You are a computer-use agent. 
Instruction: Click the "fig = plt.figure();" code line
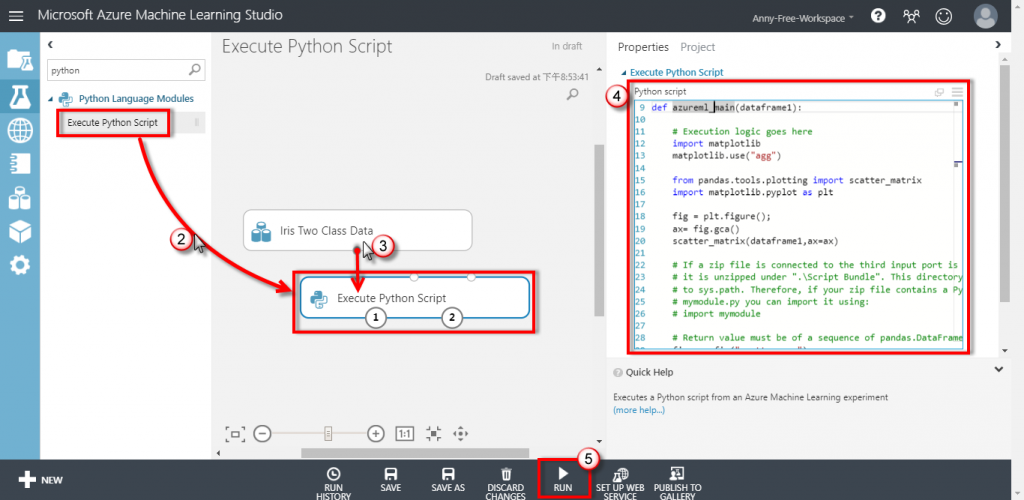[x=724, y=216]
